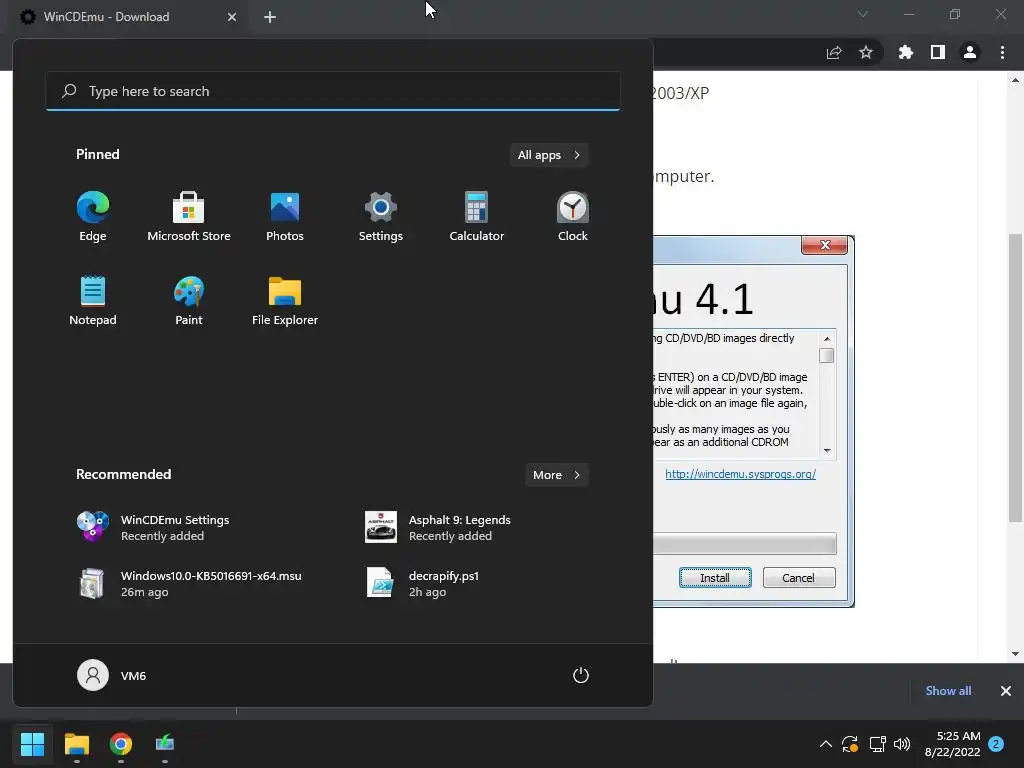Click the red close button on installer image
1024x768 pixels.
824,245
